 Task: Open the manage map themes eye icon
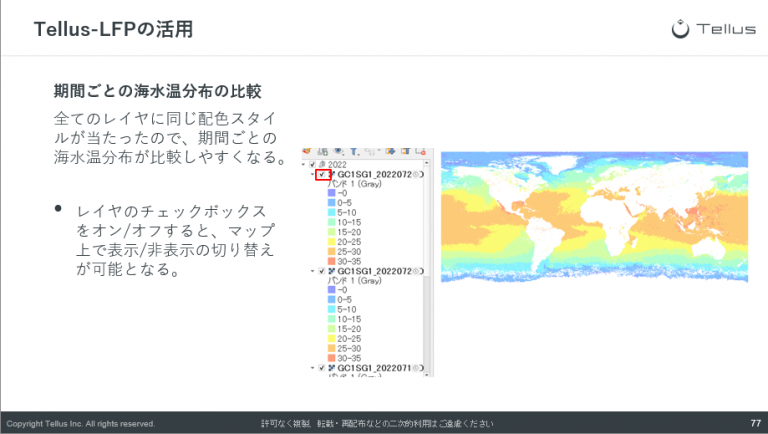pos(338,151)
